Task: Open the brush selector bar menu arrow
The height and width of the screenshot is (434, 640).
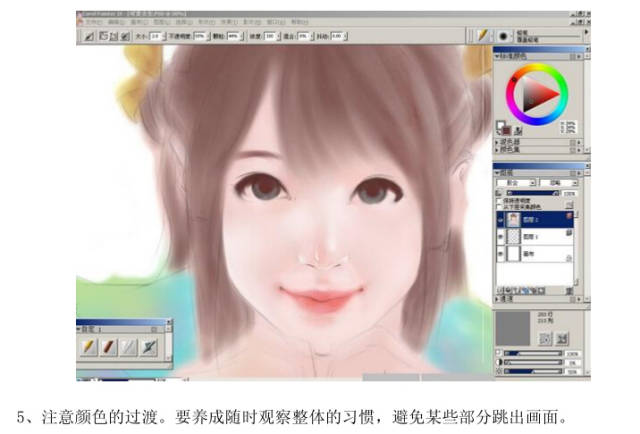Action: (x=587, y=31)
